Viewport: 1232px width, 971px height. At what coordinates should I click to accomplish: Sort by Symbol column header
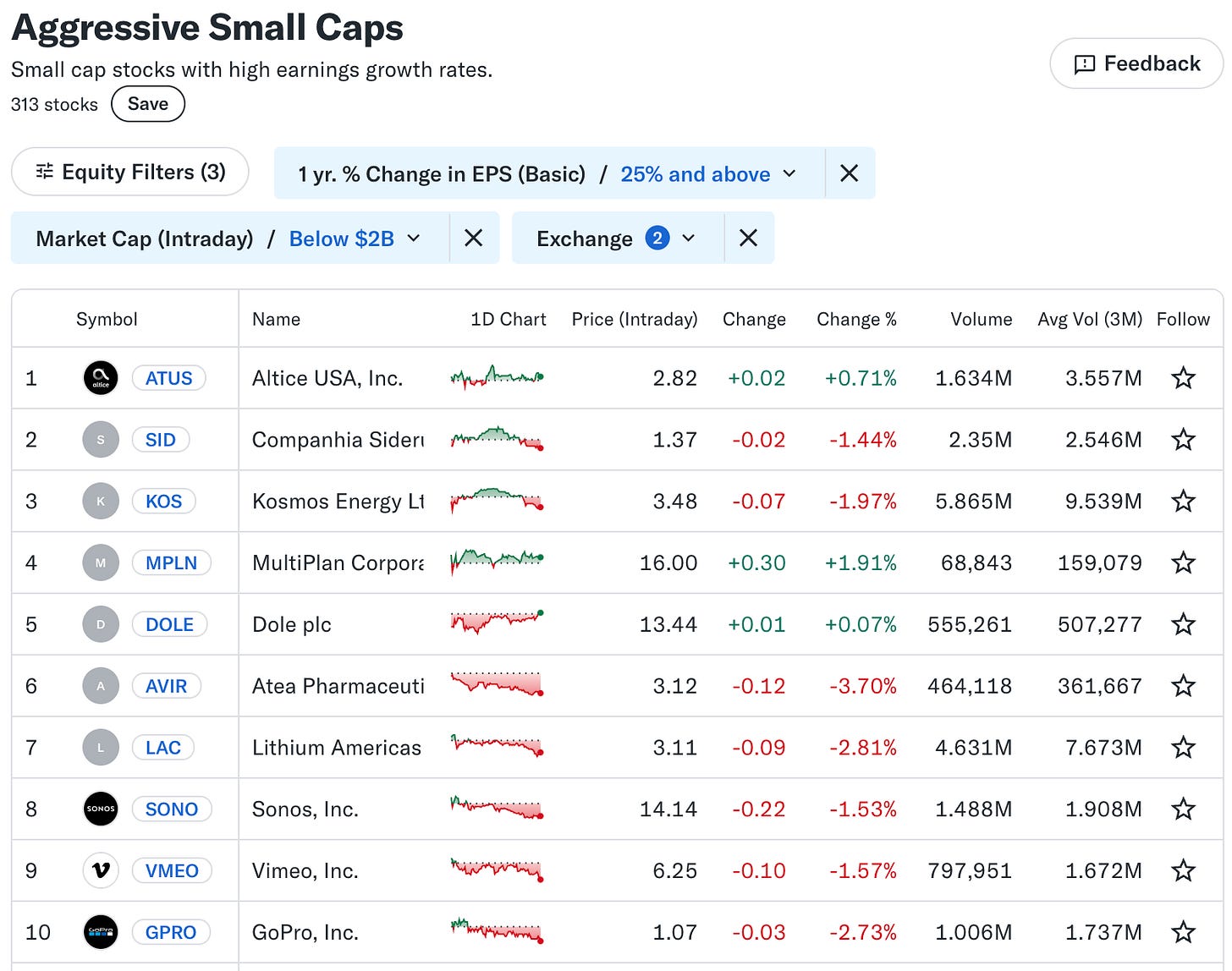(x=107, y=319)
